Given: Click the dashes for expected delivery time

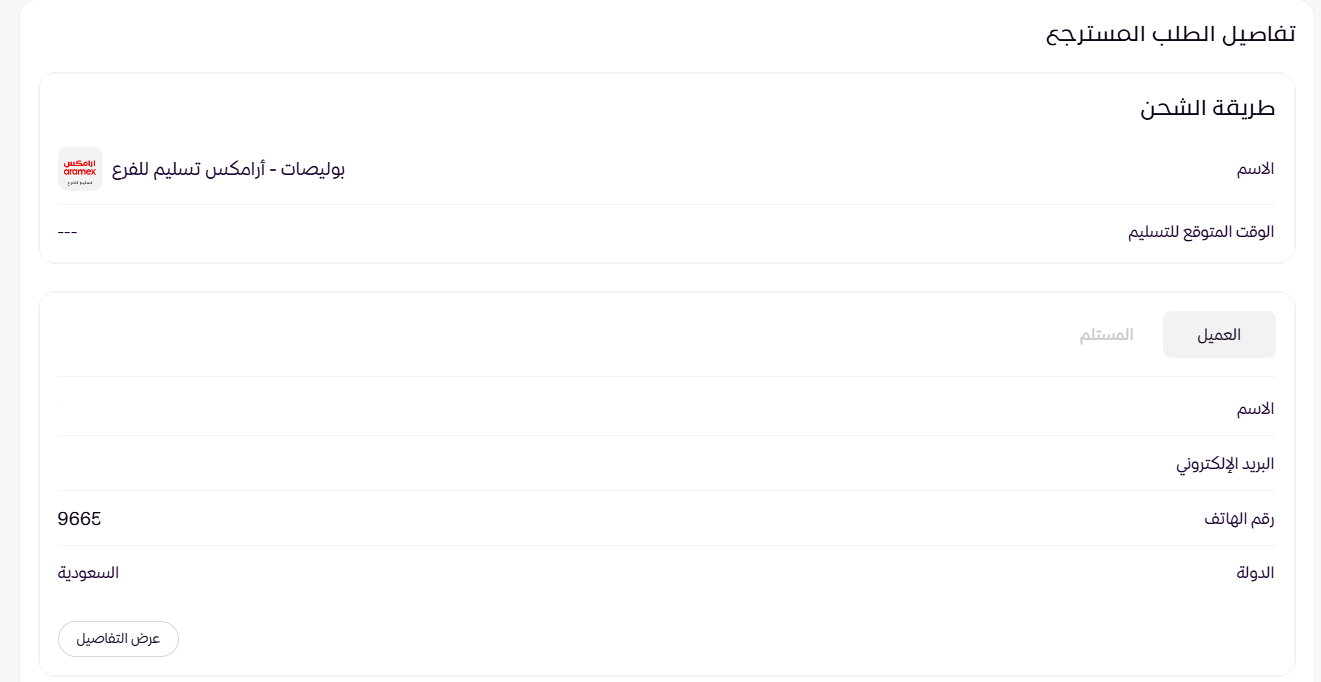Looking at the screenshot, I should [68, 232].
